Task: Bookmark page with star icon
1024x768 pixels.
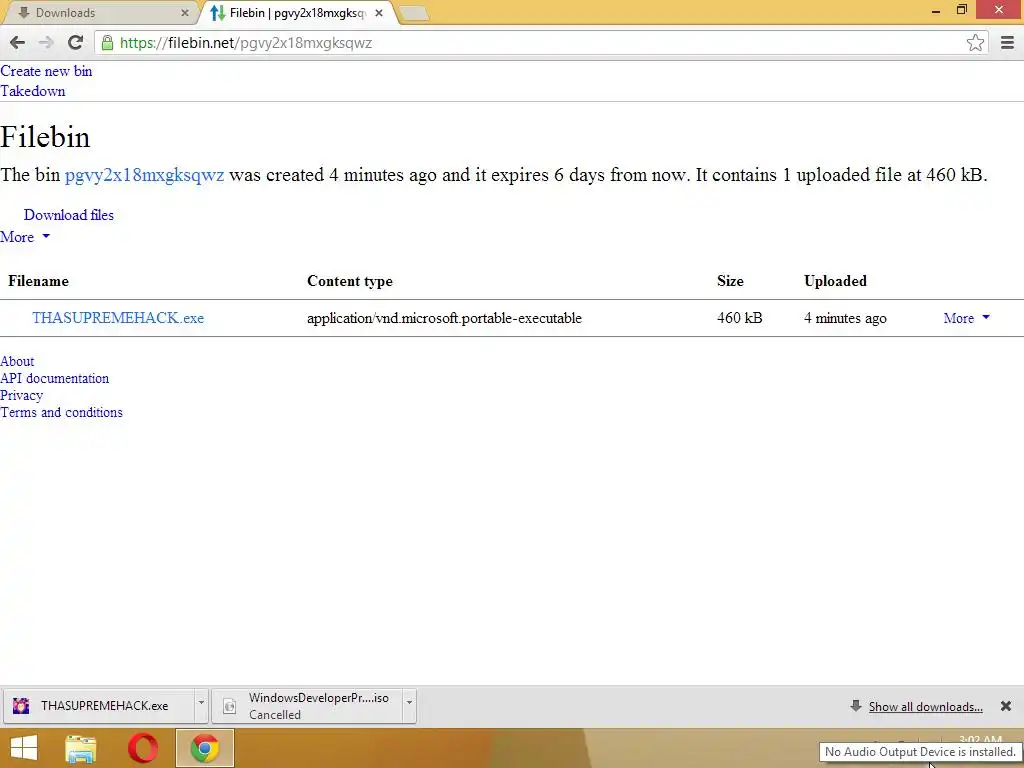Action: [975, 43]
